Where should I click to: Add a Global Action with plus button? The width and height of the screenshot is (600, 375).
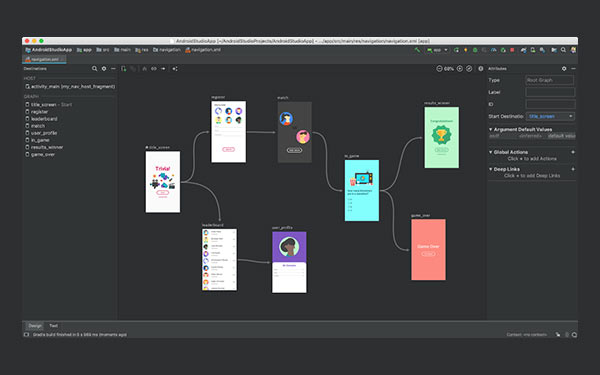pos(573,152)
